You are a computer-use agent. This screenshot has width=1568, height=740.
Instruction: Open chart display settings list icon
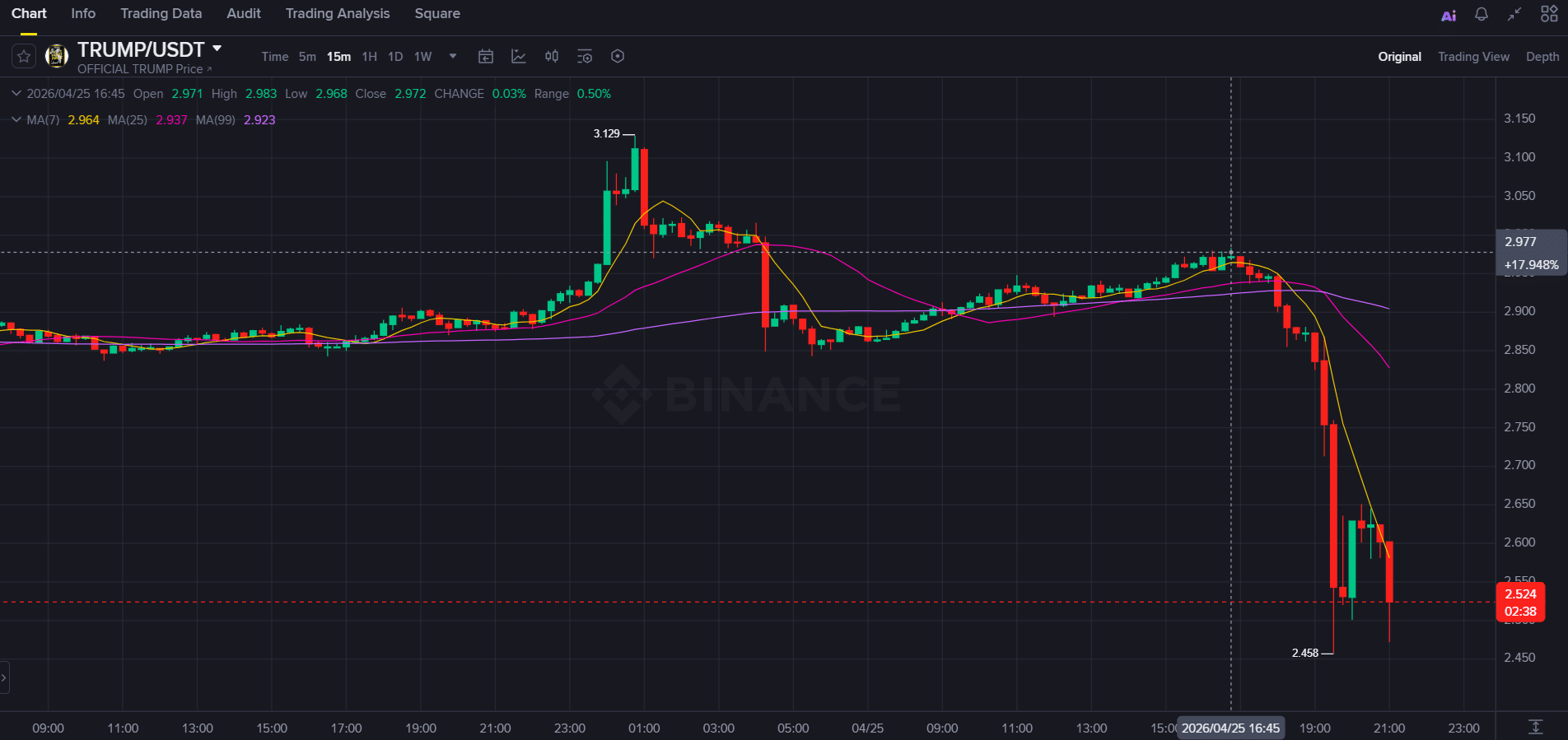[585, 57]
